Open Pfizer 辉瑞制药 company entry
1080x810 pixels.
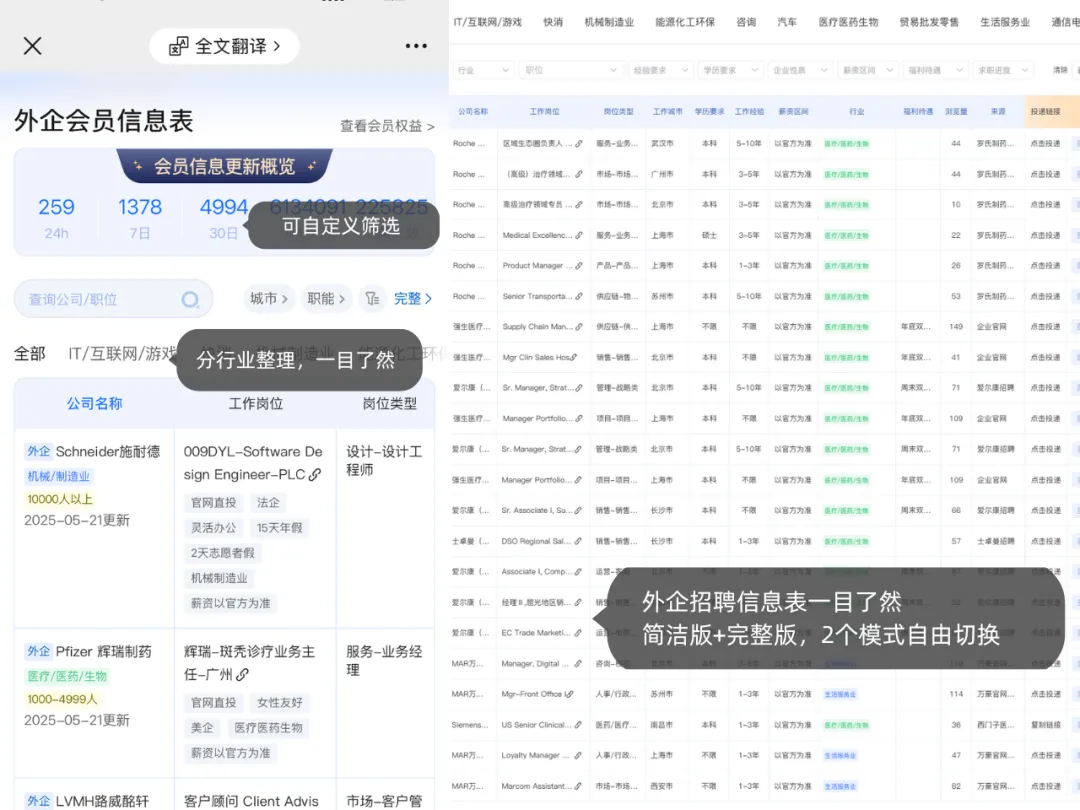(x=103, y=652)
